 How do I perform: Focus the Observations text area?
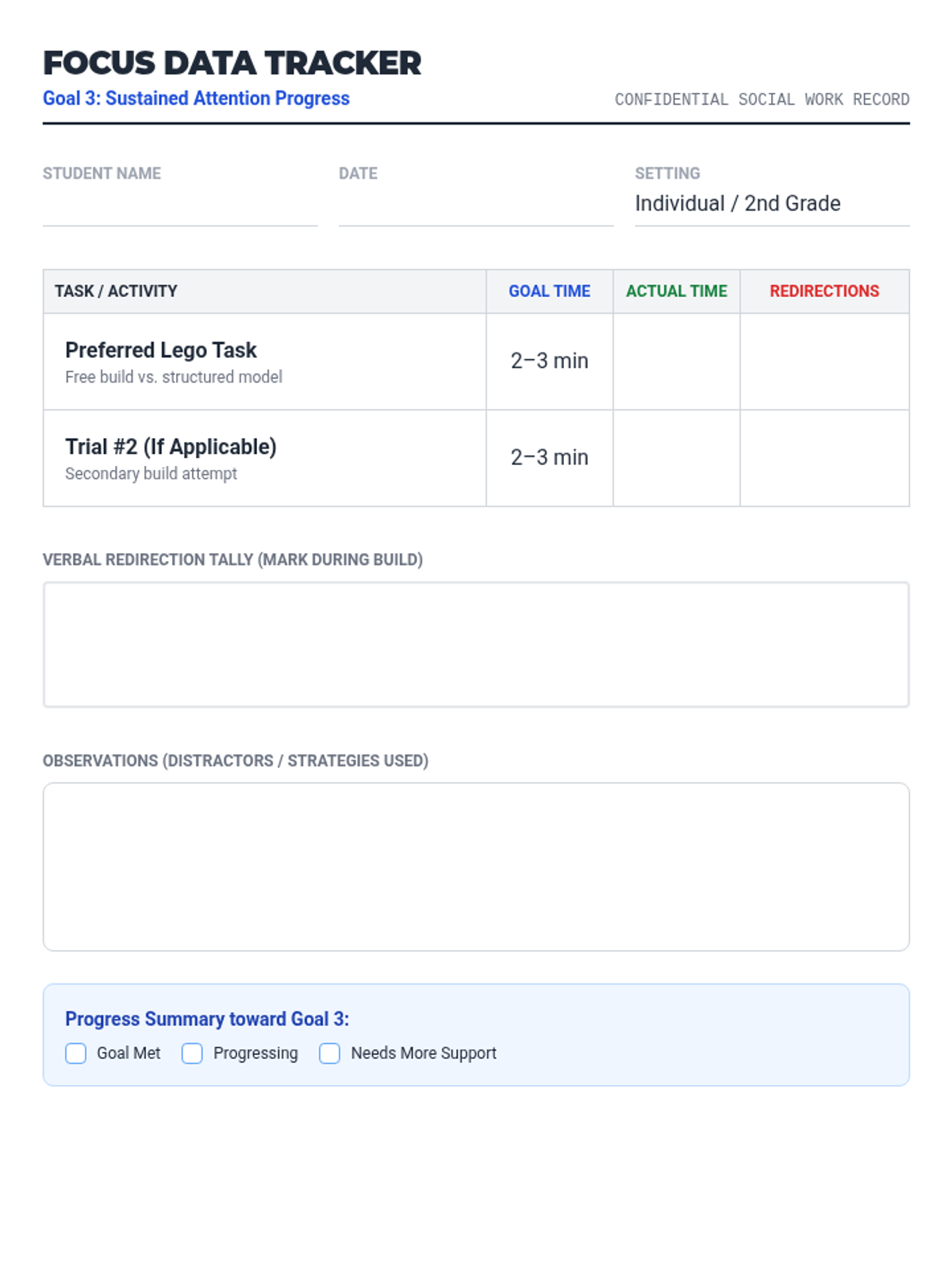476,867
